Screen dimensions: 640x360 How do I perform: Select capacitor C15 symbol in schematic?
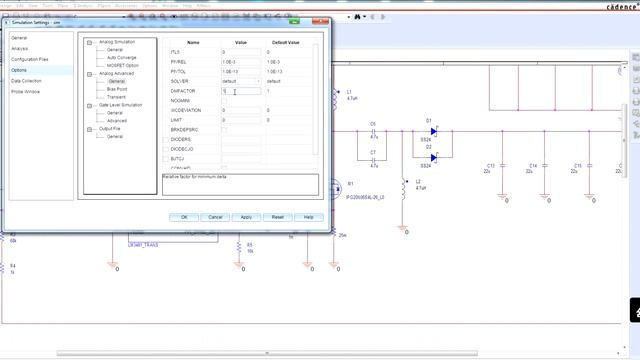(x=589, y=166)
